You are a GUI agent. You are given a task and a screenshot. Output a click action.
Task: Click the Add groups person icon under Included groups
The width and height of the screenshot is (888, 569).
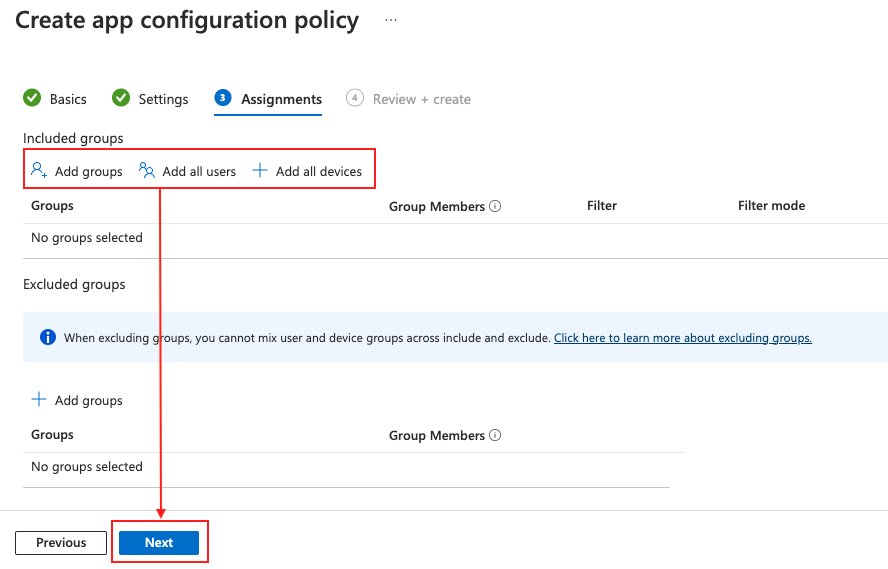pyautogui.click(x=39, y=171)
